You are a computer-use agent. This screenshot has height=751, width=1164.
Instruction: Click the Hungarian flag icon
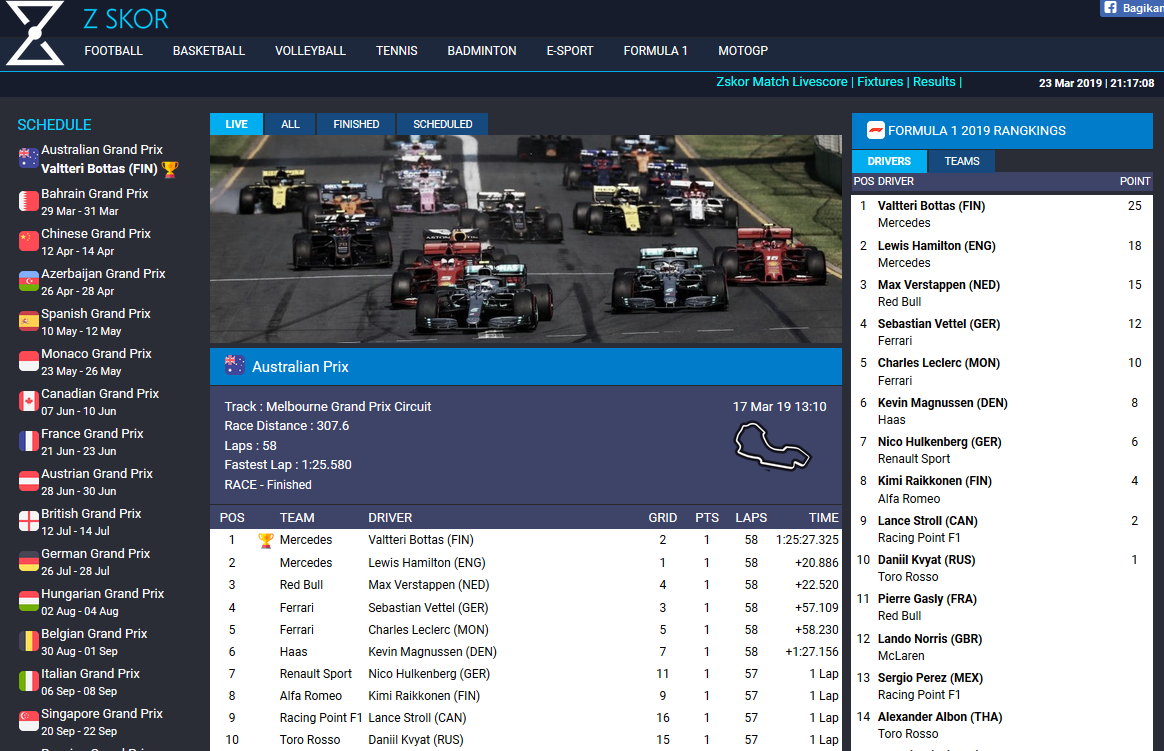28,603
